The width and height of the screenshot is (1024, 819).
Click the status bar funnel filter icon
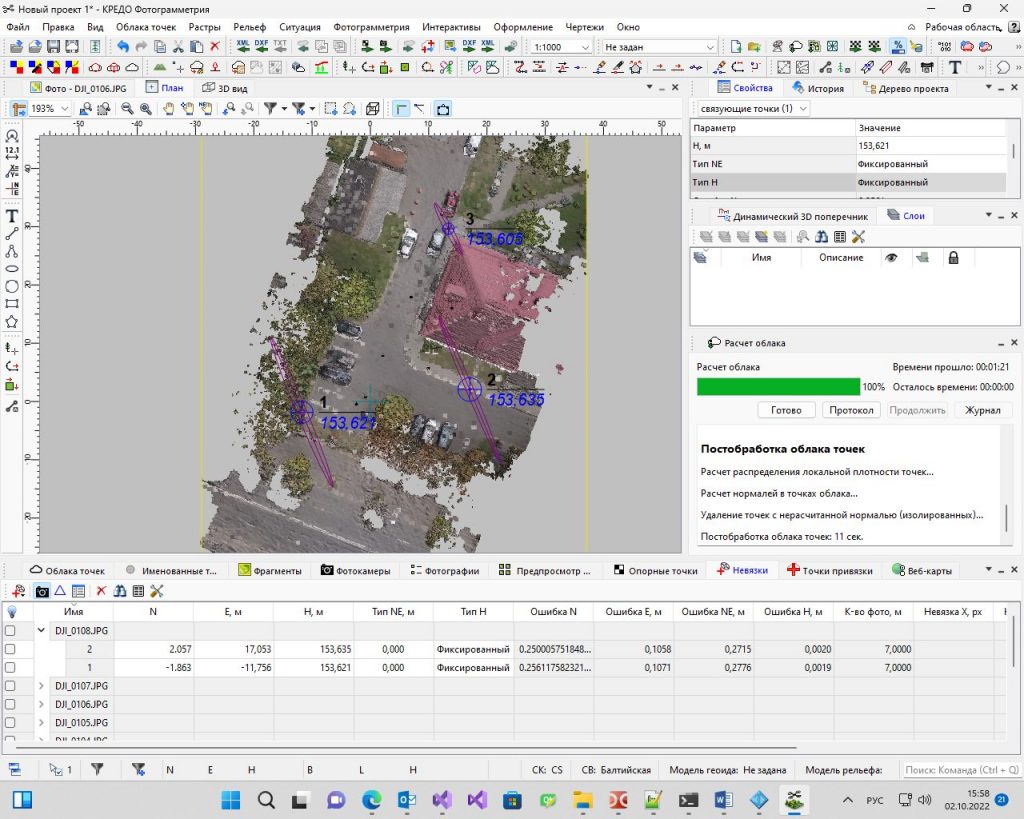point(97,769)
